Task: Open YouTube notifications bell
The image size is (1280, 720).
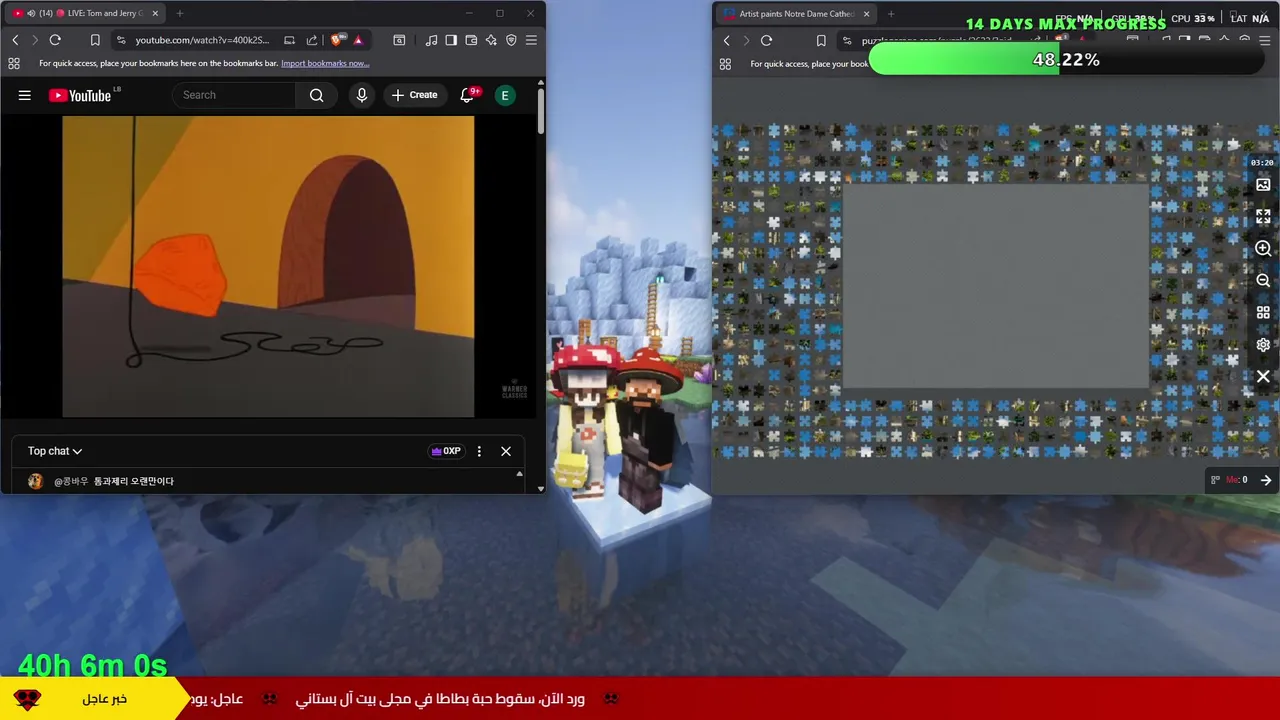Action: (467, 95)
